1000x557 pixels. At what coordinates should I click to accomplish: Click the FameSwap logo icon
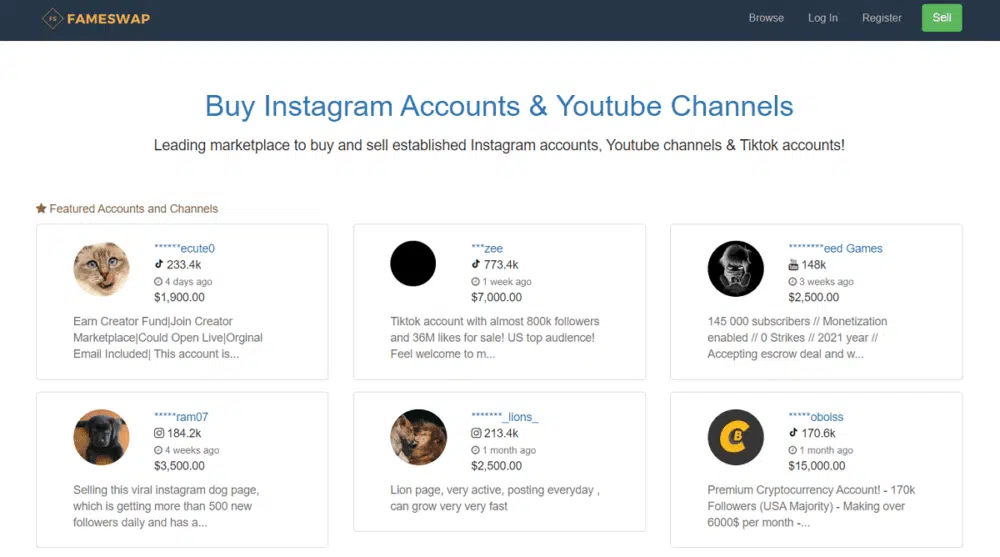click(x=52, y=18)
